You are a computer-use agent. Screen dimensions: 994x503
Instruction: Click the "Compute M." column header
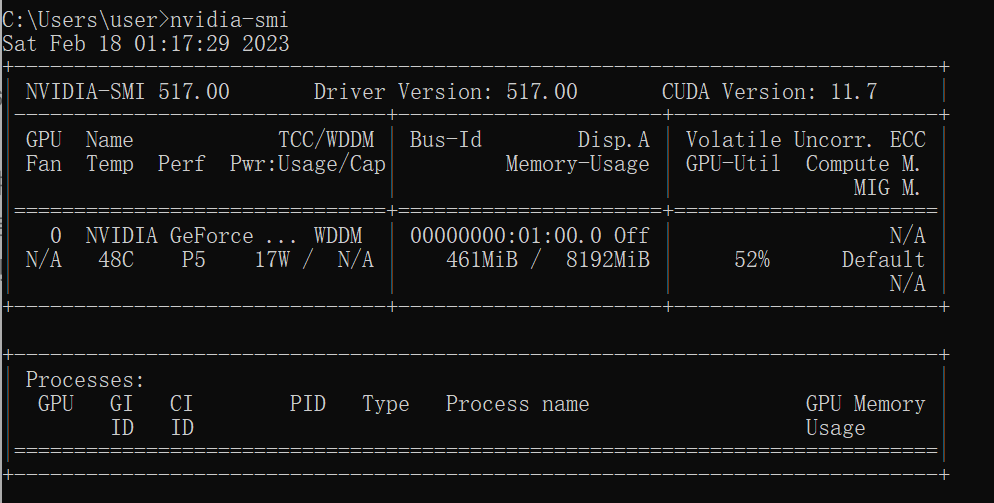click(863, 164)
